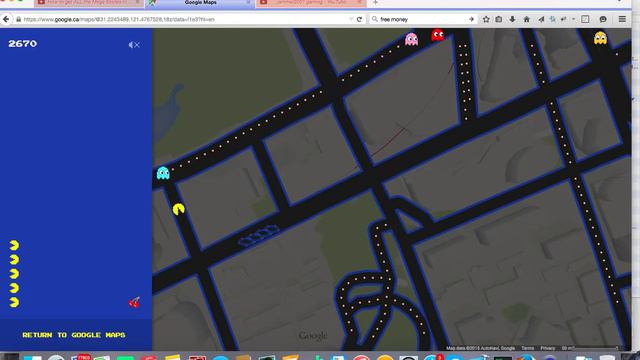Click the red ghost Blinky on the map
This screenshot has height=360, width=640.
(x=438, y=35)
